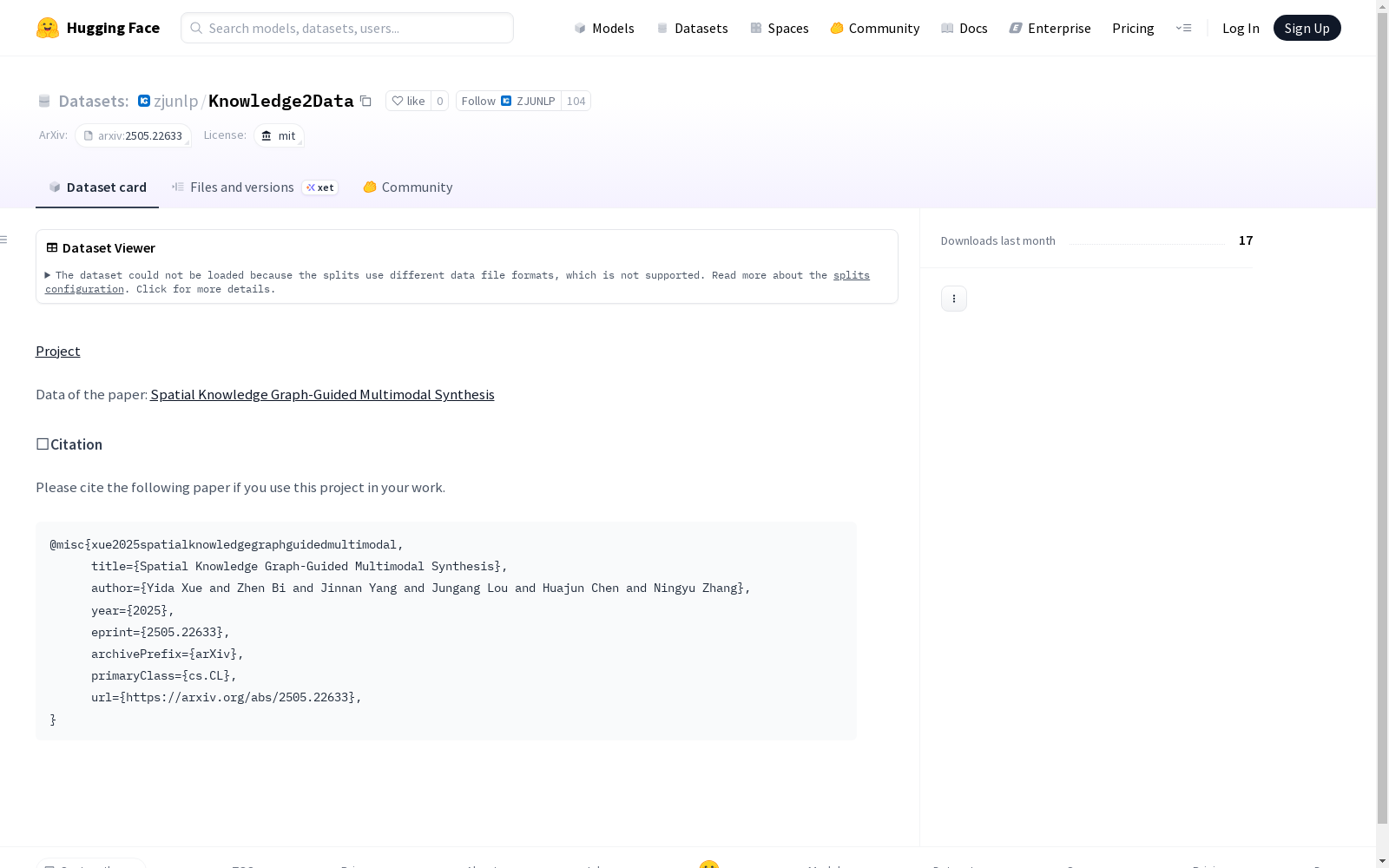Click the Community hands icon in navbar

837,28
